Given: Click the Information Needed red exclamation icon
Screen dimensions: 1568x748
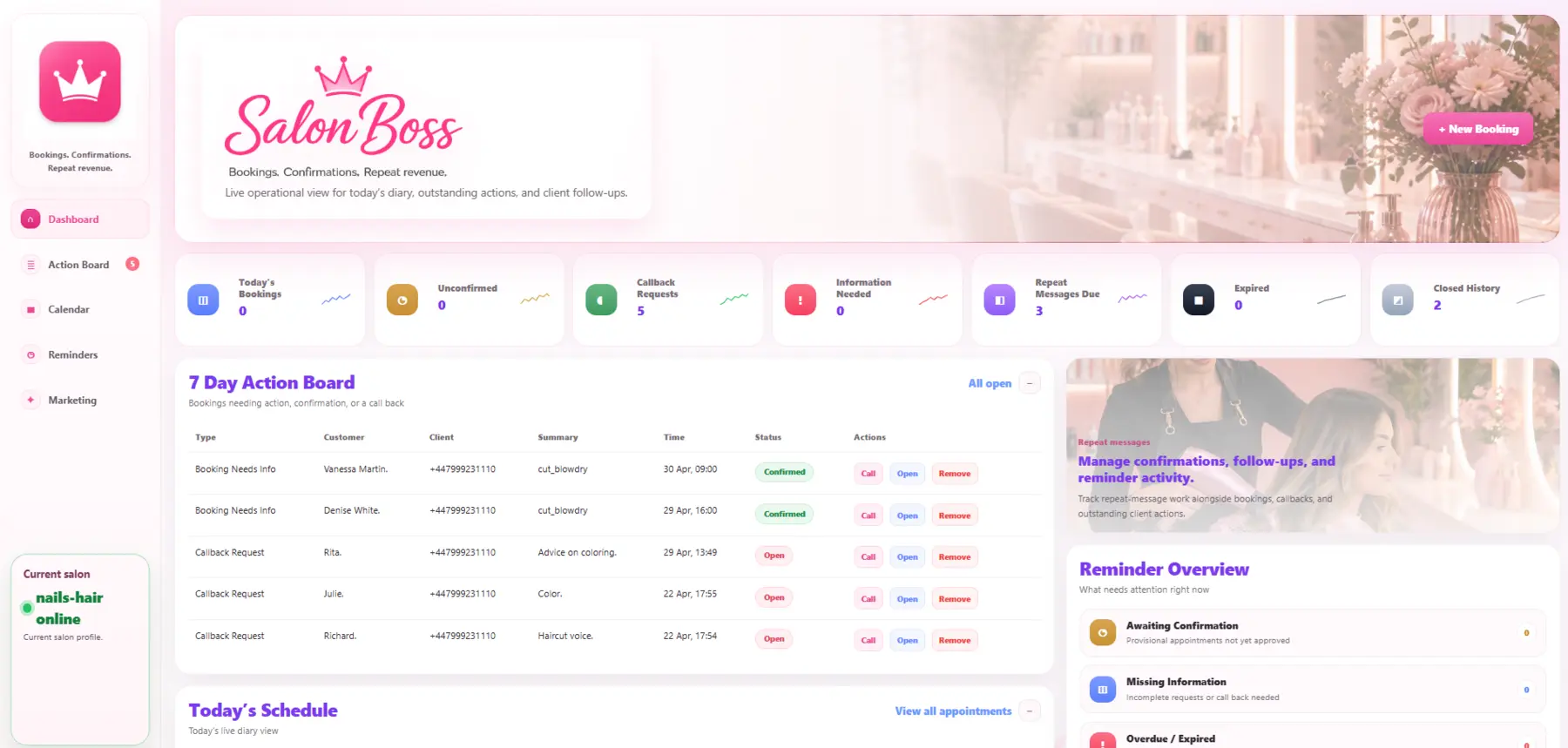Looking at the screenshot, I should click(x=801, y=300).
